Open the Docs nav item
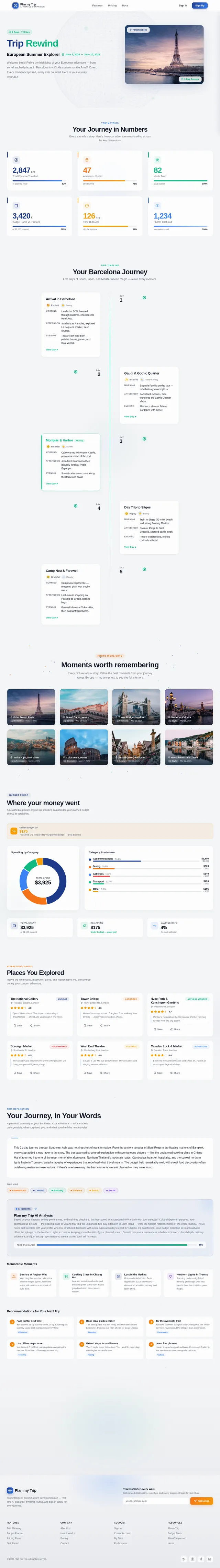220x1568 pixels. tap(125, 5)
